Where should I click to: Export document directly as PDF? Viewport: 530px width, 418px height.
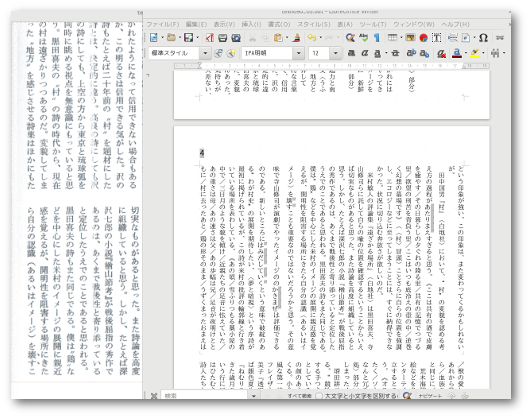tap(210, 38)
